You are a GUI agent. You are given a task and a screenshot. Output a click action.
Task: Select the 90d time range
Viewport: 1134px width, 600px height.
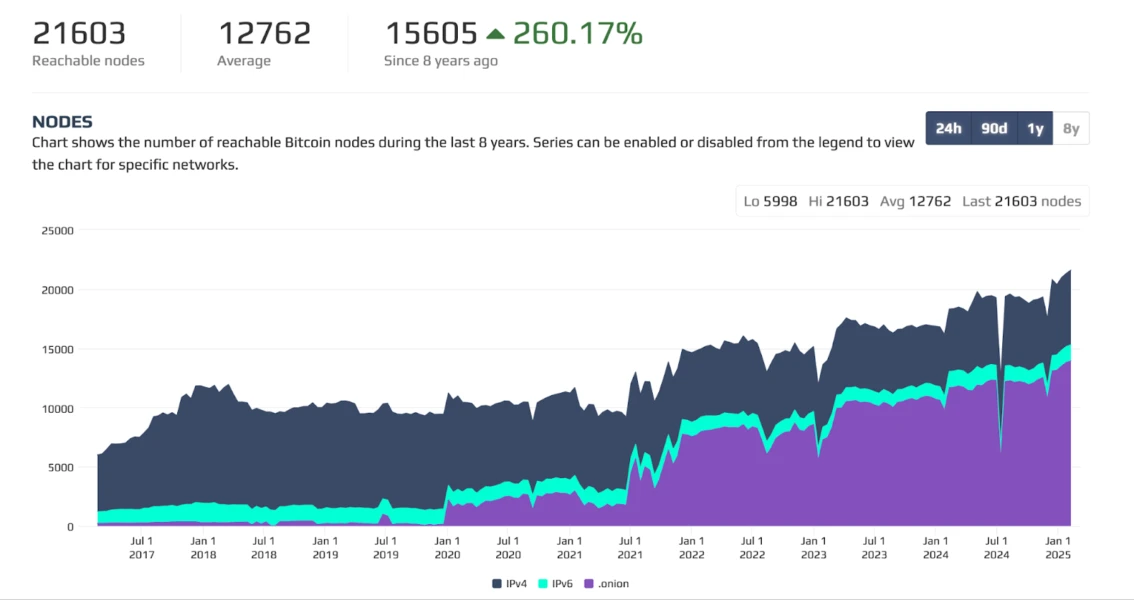tap(994, 128)
